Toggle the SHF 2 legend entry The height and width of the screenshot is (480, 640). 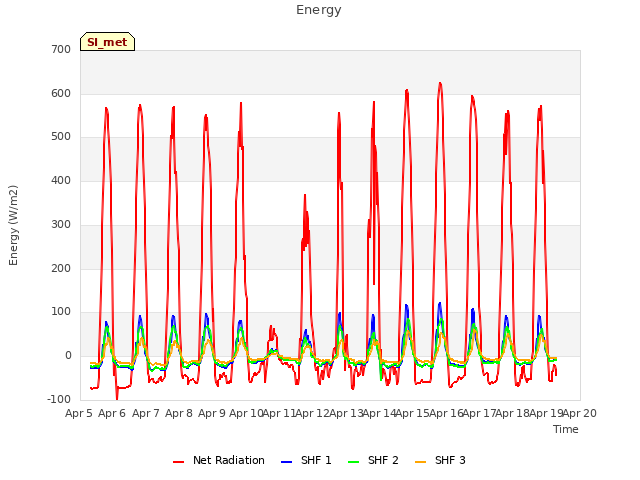coord(373,460)
